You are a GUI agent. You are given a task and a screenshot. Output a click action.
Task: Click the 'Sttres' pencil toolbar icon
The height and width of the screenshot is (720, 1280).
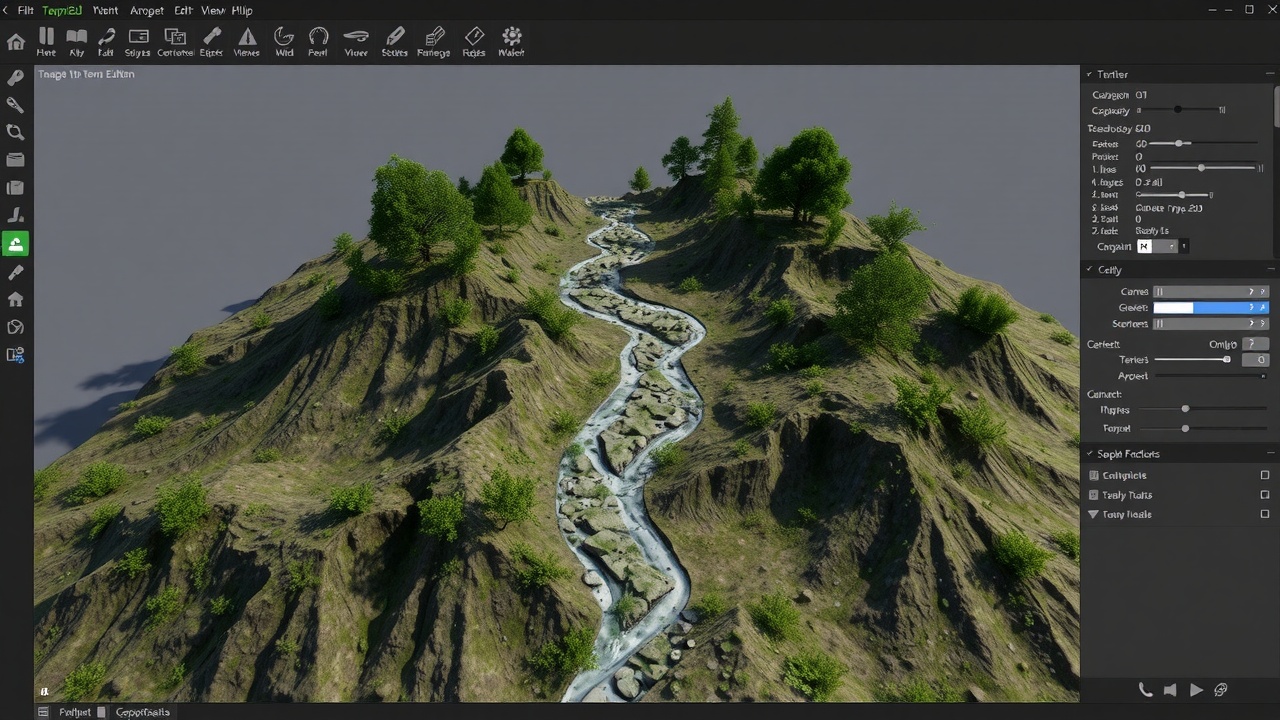click(395, 42)
